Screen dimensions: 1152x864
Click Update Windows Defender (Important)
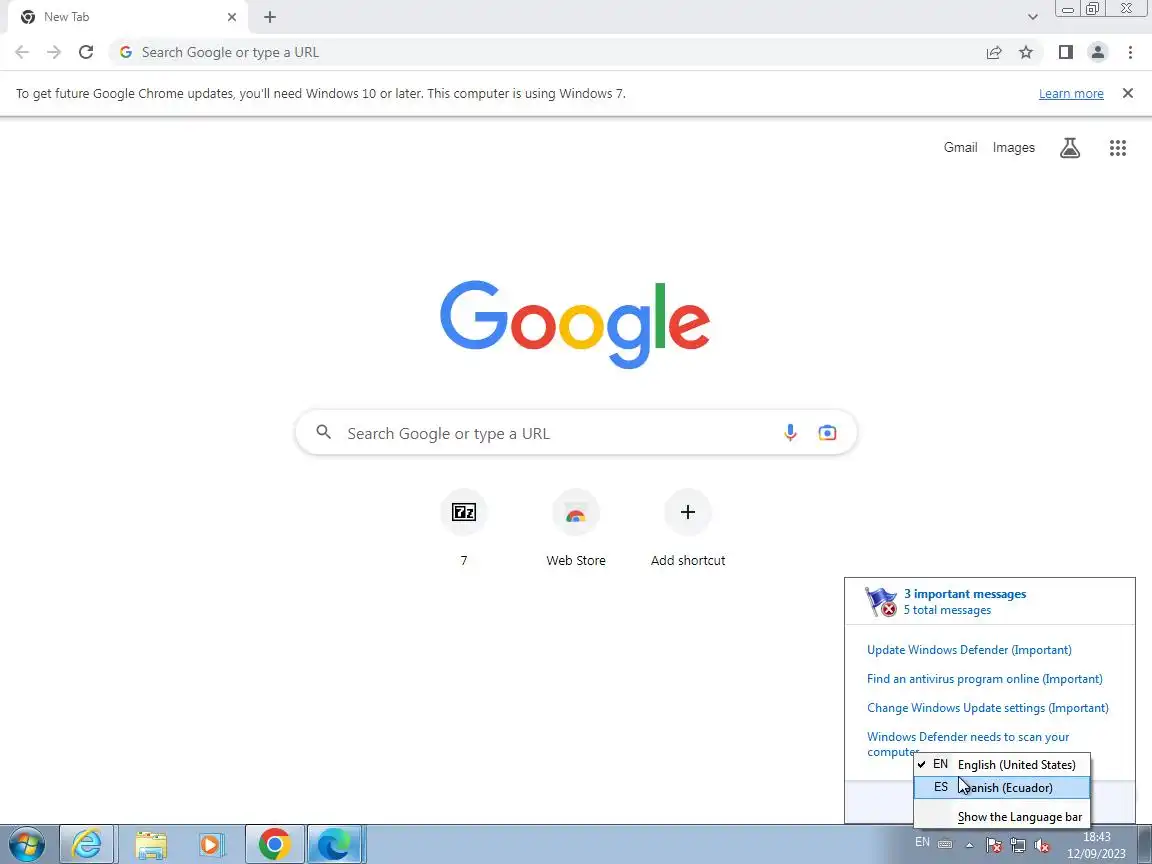point(969,649)
